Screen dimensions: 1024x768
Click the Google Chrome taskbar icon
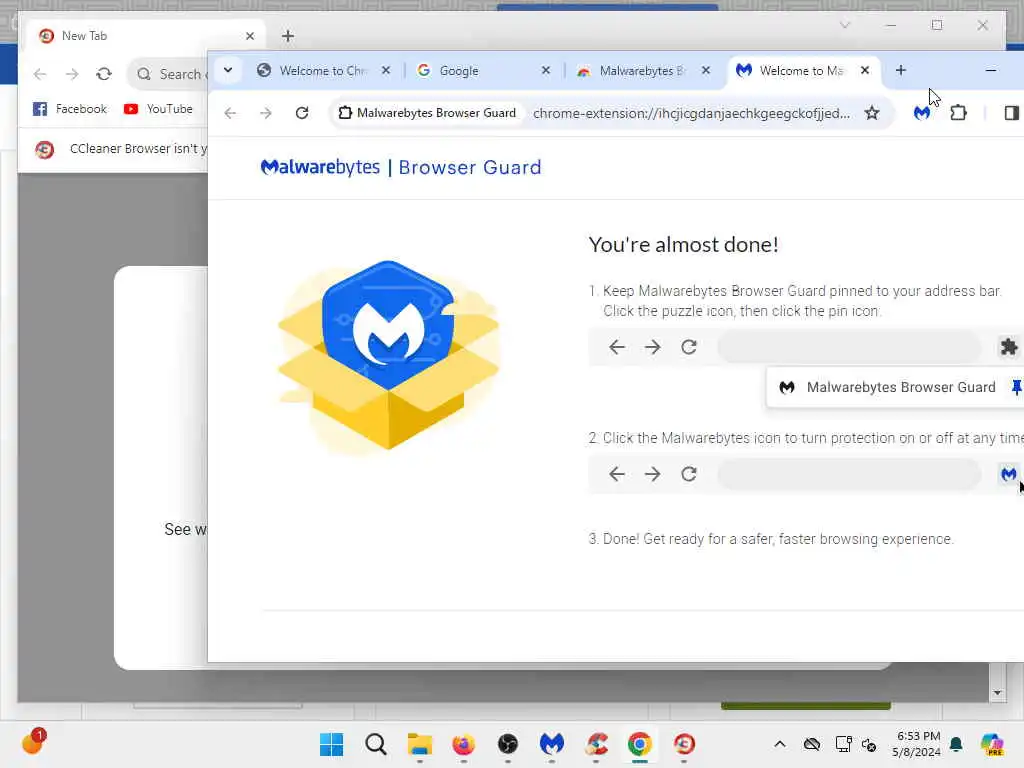point(640,744)
